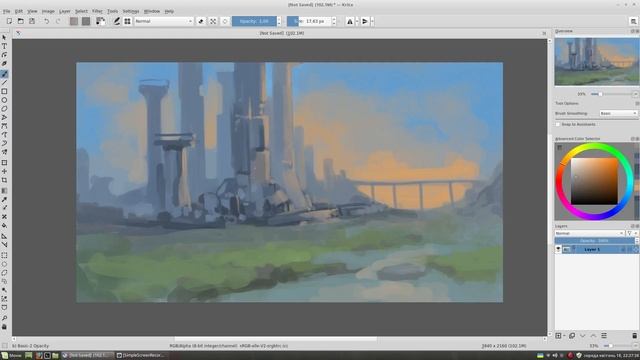Image resolution: width=640 pixels, height=360 pixels.
Task: Select the Line tool
Action: (x=4, y=82)
